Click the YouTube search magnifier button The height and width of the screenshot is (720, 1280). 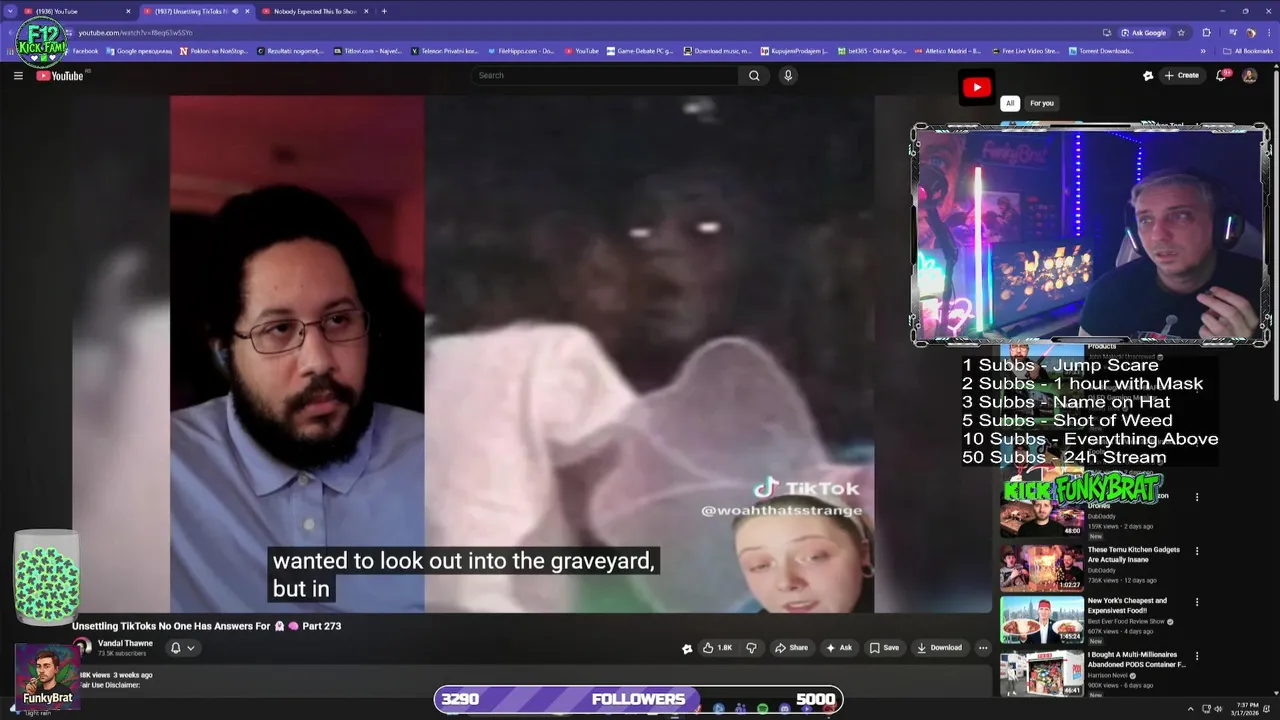754,75
